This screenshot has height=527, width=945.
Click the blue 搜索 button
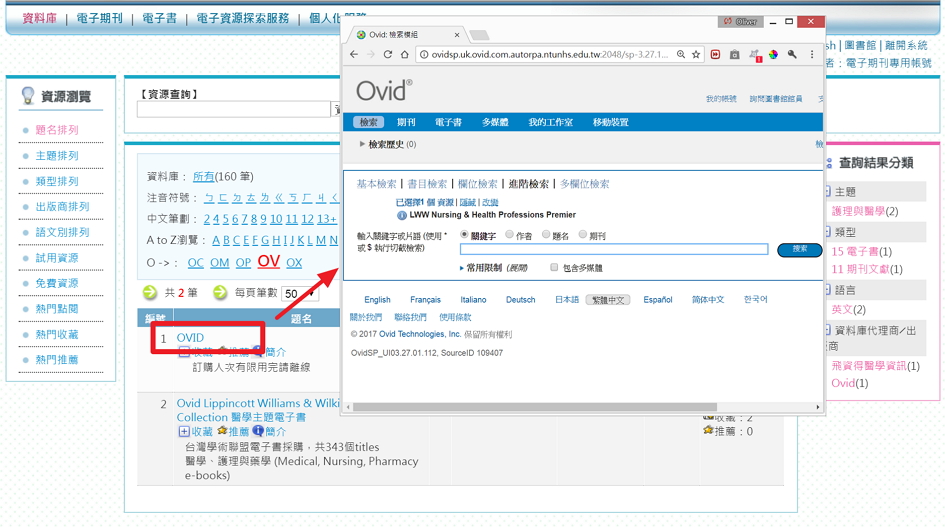[799, 250]
